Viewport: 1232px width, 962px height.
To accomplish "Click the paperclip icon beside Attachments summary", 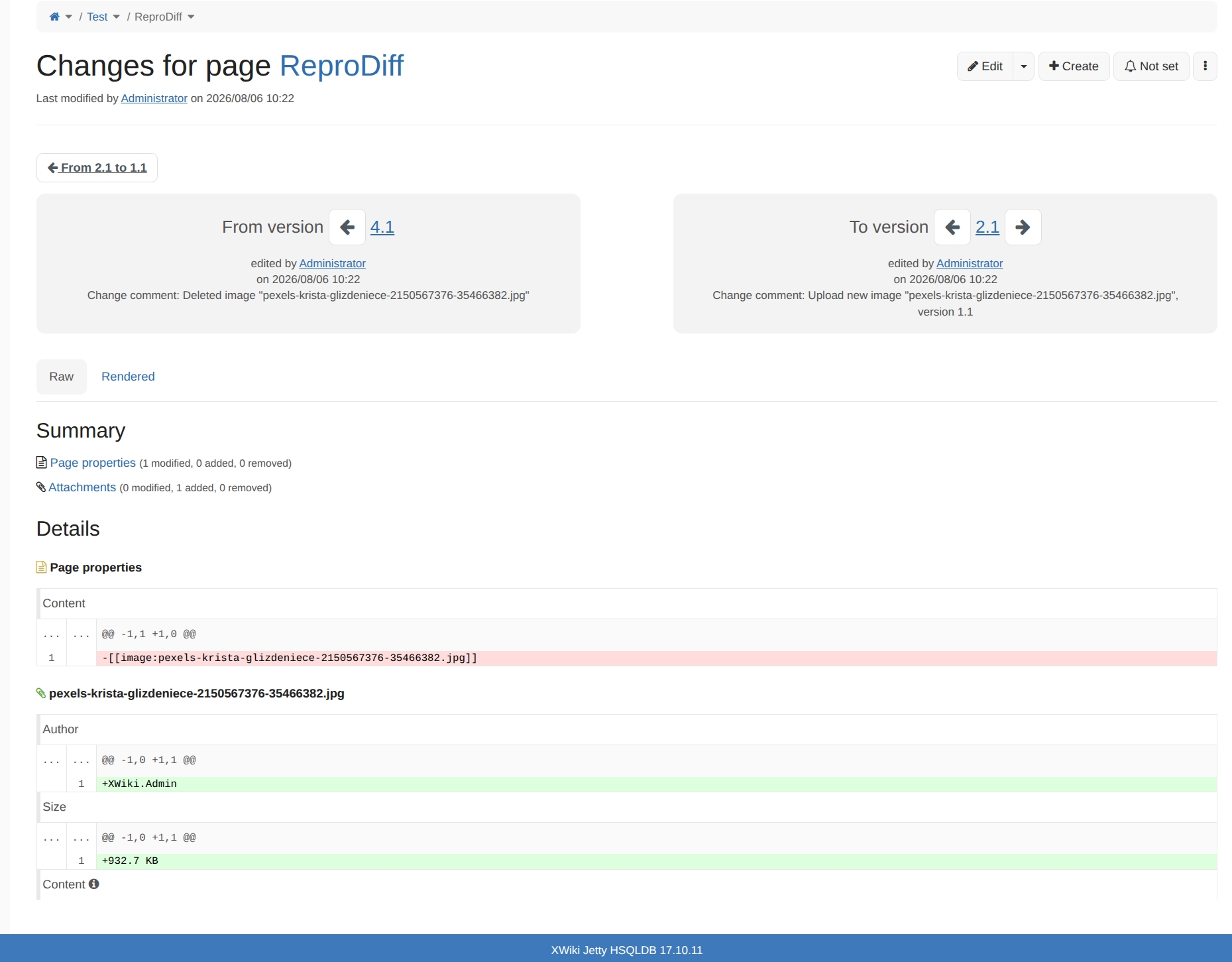I will tap(41, 487).
